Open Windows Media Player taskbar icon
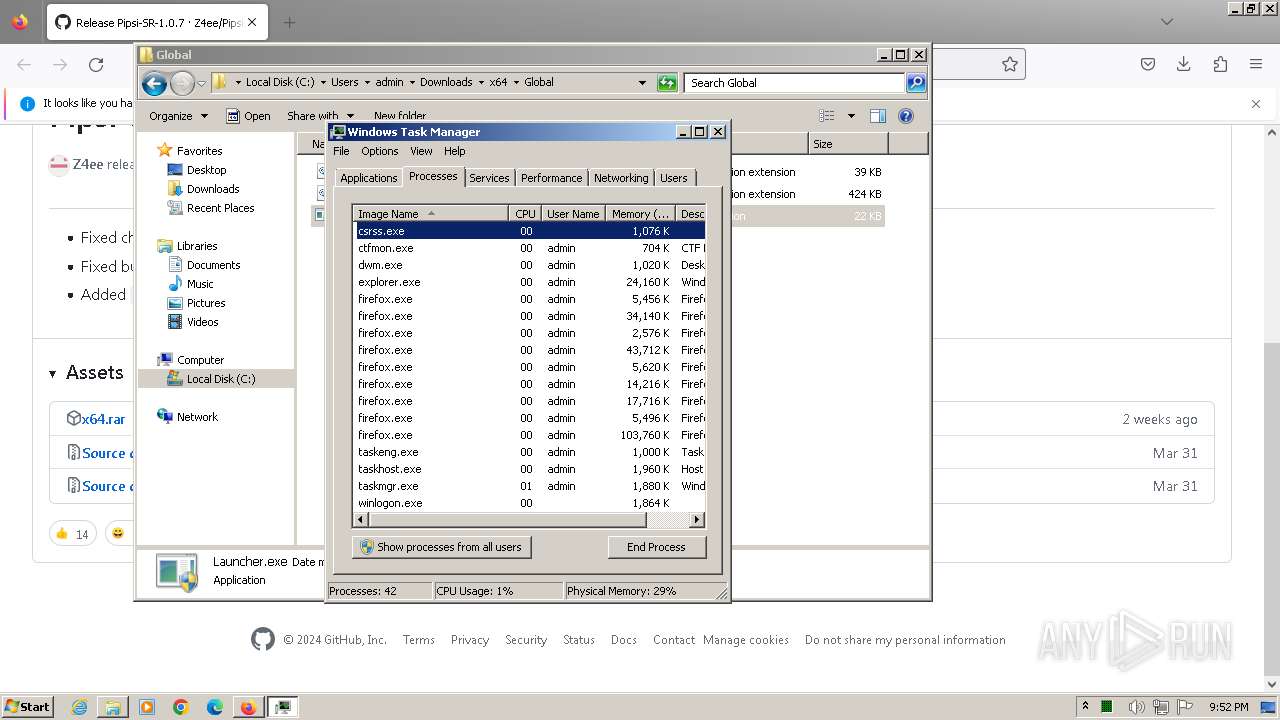The width and height of the screenshot is (1280, 720). tap(147, 707)
